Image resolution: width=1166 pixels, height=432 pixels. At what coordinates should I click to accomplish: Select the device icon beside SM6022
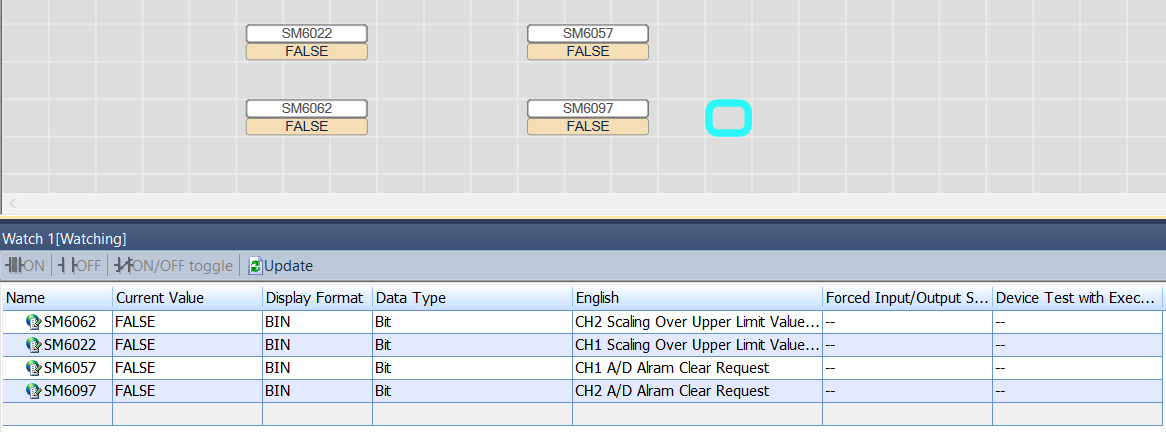coord(34,345)
